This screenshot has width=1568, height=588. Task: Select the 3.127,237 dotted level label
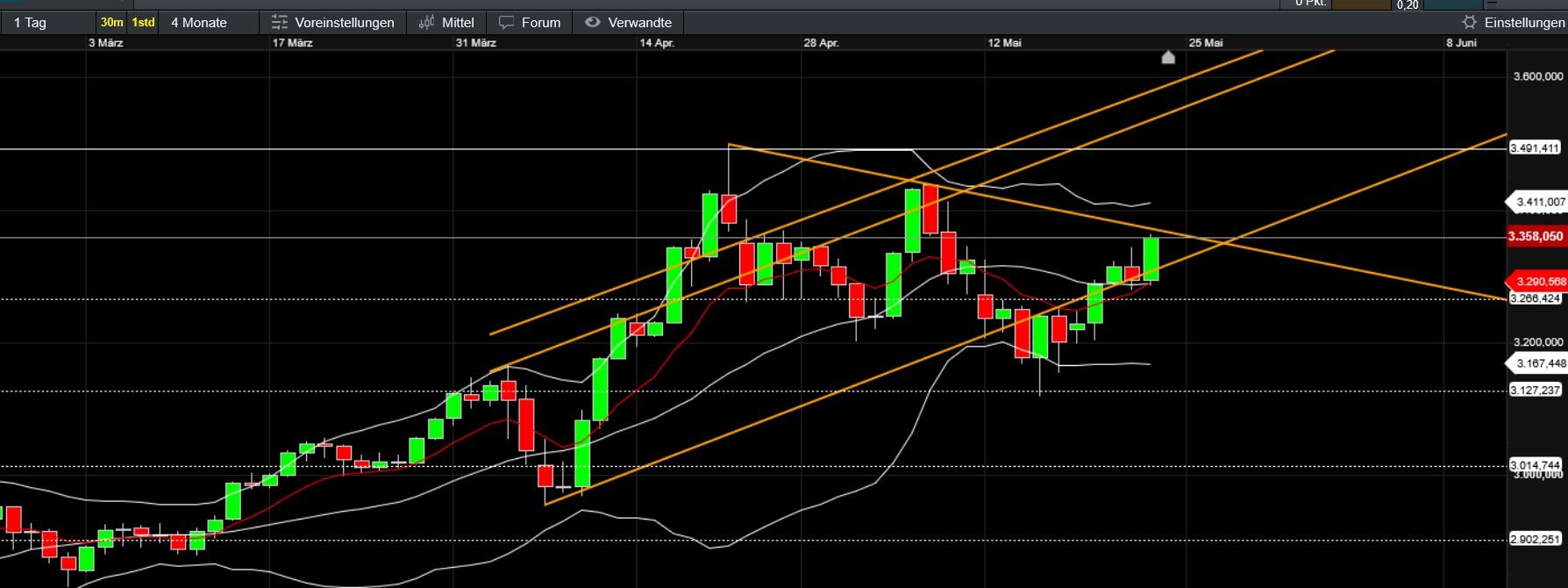pos(1535,391)
